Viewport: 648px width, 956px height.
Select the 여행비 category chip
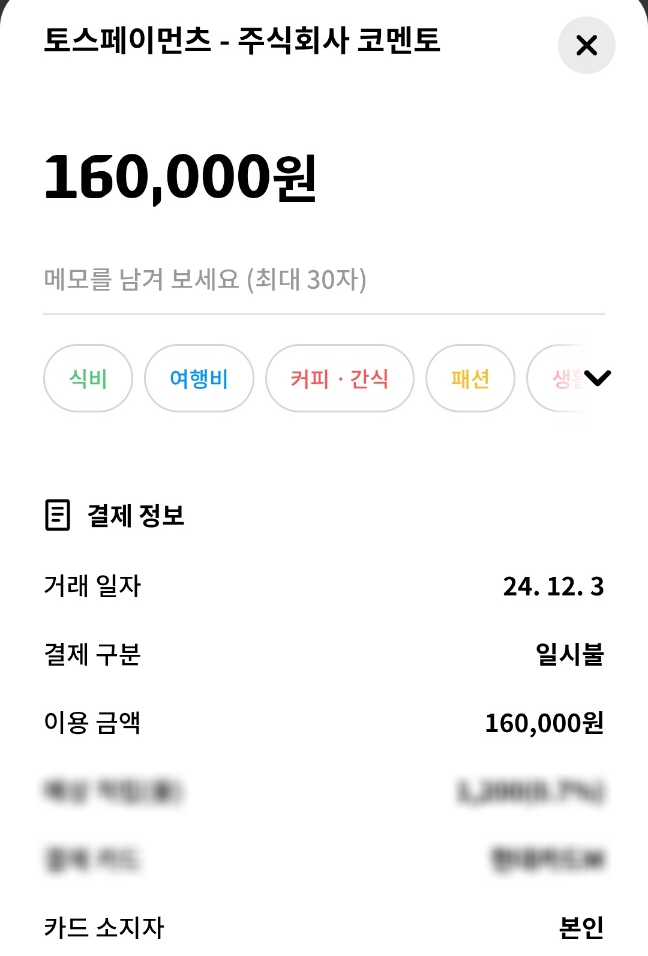click(199, 379)
